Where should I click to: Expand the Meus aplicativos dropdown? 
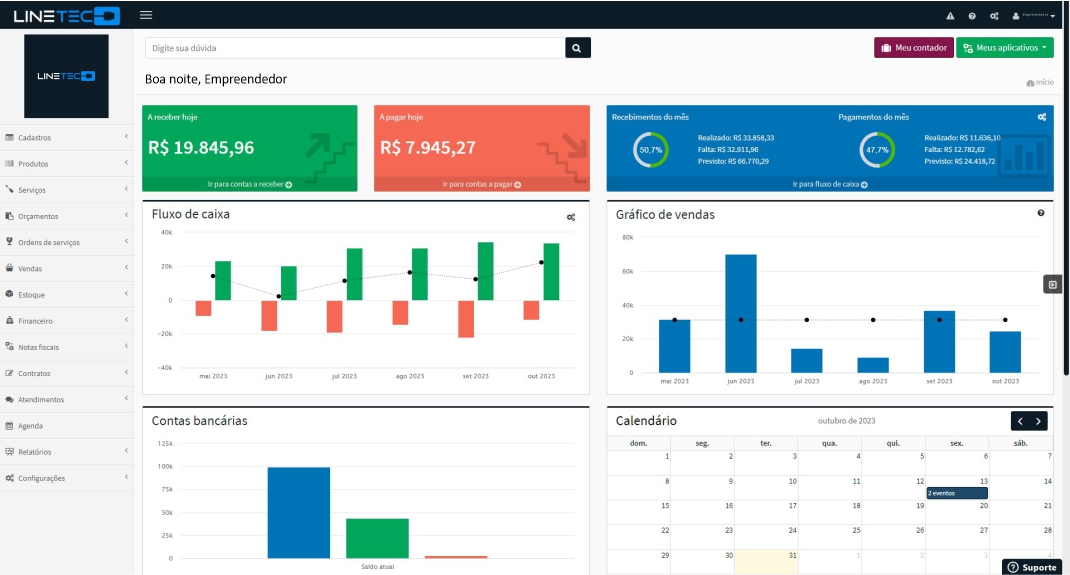[x=1004, y=48]
